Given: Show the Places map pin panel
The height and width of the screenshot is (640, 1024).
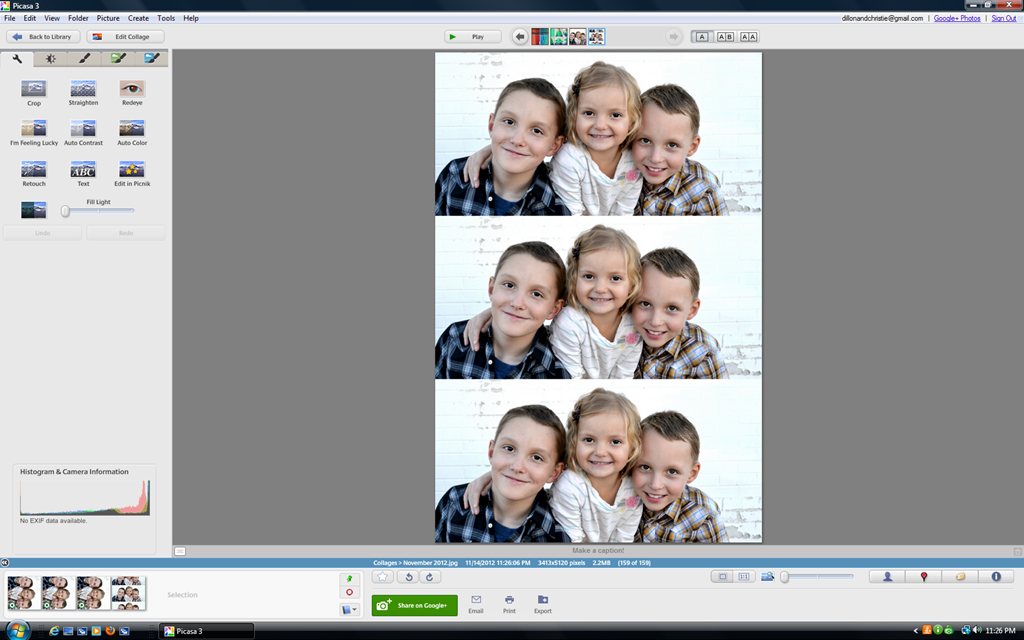Looking at the screenshot, I should pos(923,577).
